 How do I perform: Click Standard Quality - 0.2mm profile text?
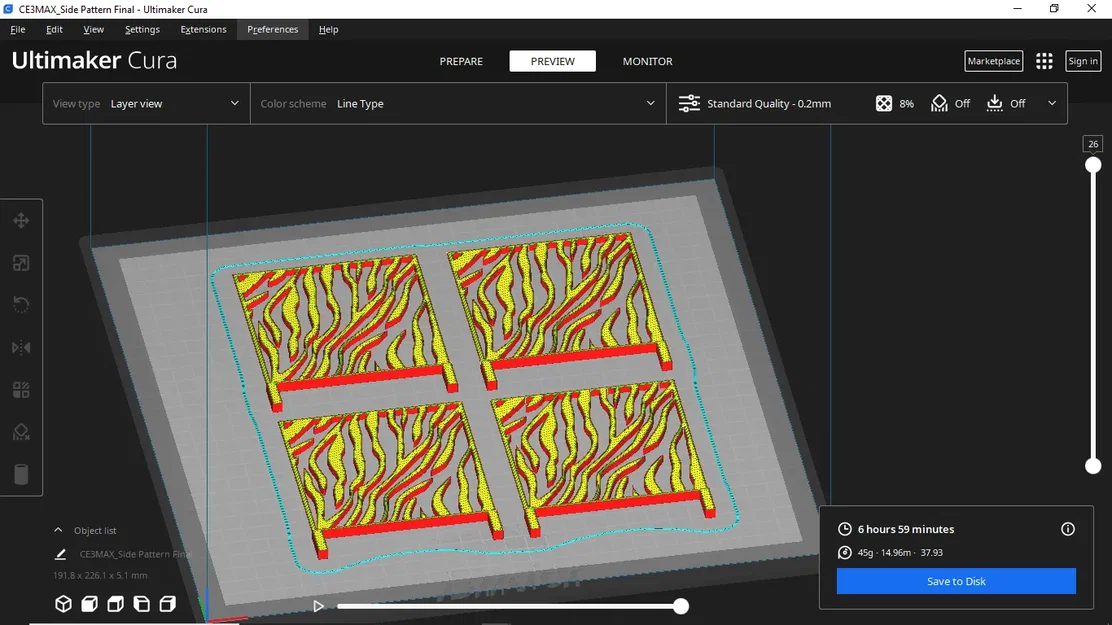coord(769,104)
